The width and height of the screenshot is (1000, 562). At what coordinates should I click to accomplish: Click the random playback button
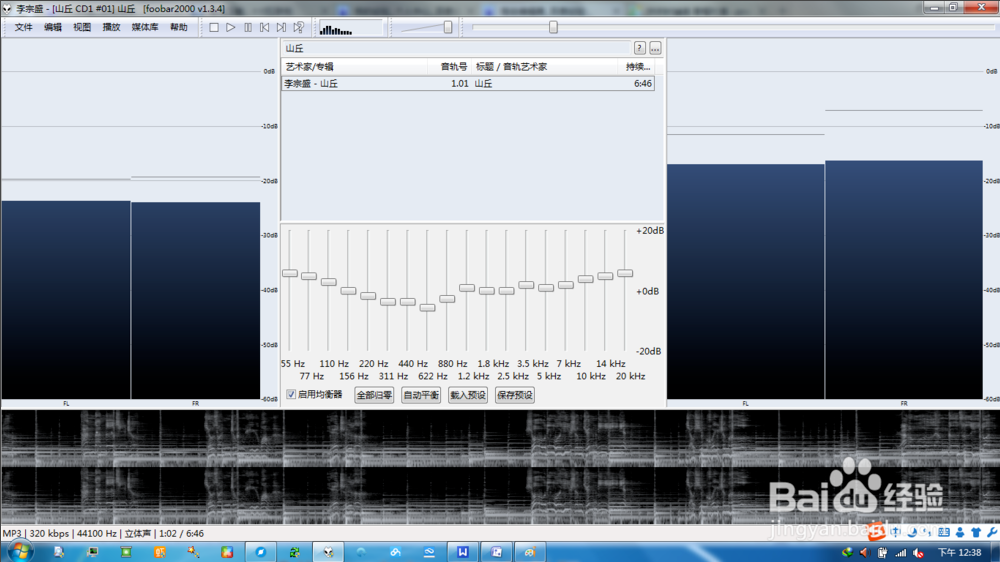pos(298,28)
